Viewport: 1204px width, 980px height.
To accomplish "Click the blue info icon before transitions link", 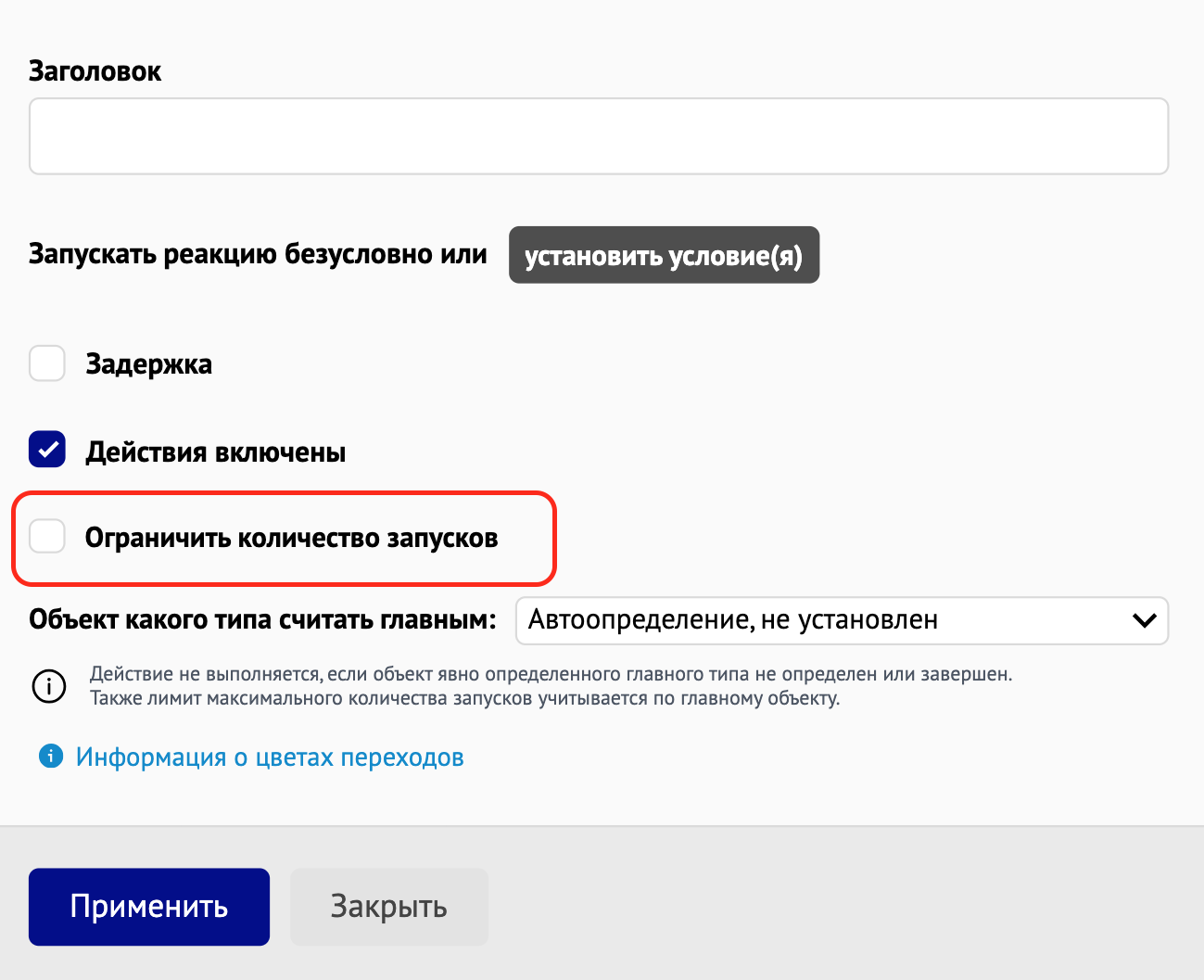I will [51, 757].
